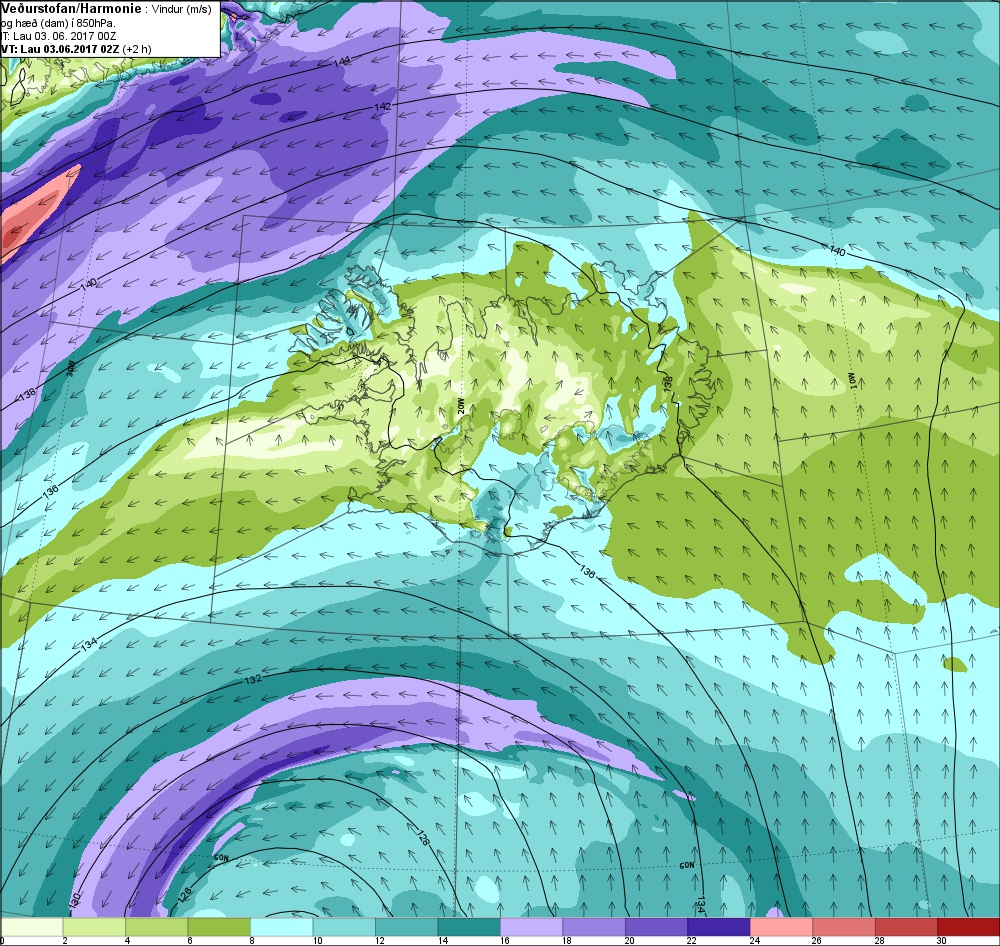Click the lavender 16–18 m/s legend swatch
The height and width of the screenshot is (946, 1000).
pos(532,926)
